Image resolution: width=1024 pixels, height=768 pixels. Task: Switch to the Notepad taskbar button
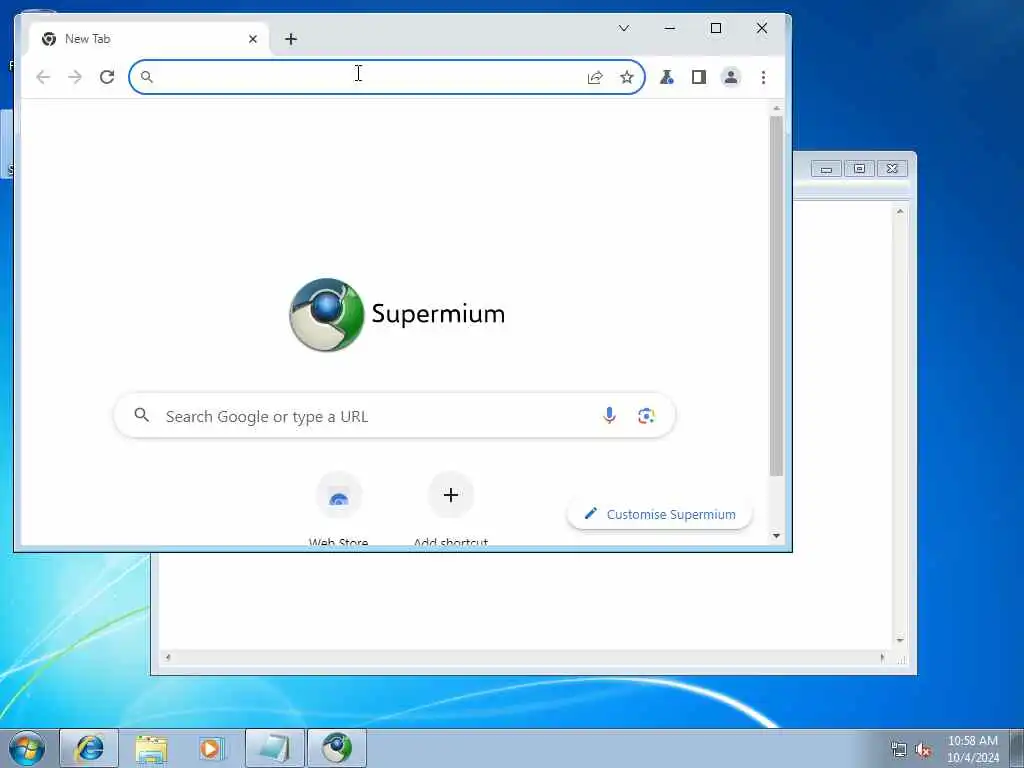275,748
